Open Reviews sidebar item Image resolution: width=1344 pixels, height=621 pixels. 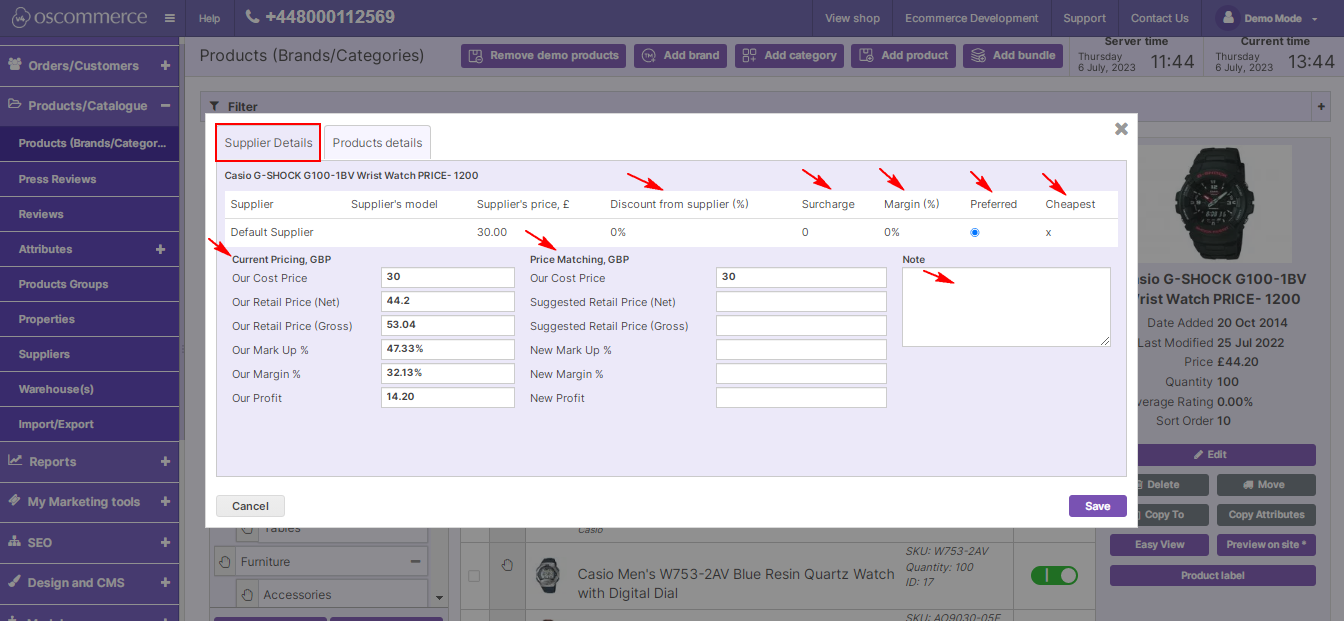coord(90,214)
